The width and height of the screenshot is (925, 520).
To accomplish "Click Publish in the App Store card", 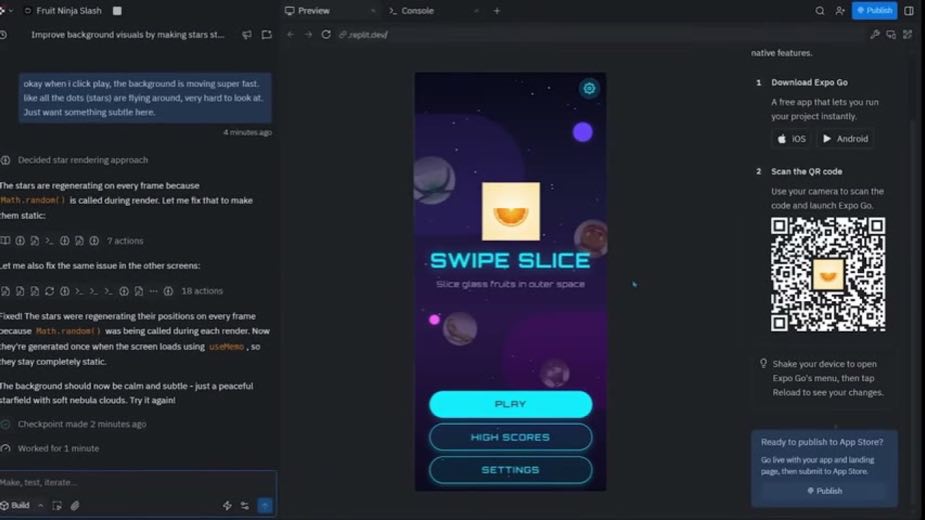I will click(824, 491).
